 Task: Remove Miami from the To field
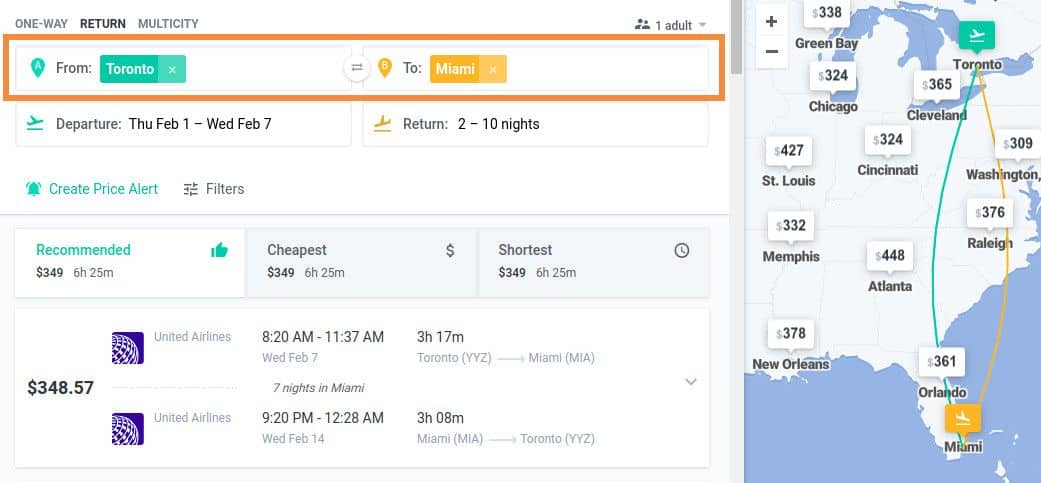coord(493,69)
